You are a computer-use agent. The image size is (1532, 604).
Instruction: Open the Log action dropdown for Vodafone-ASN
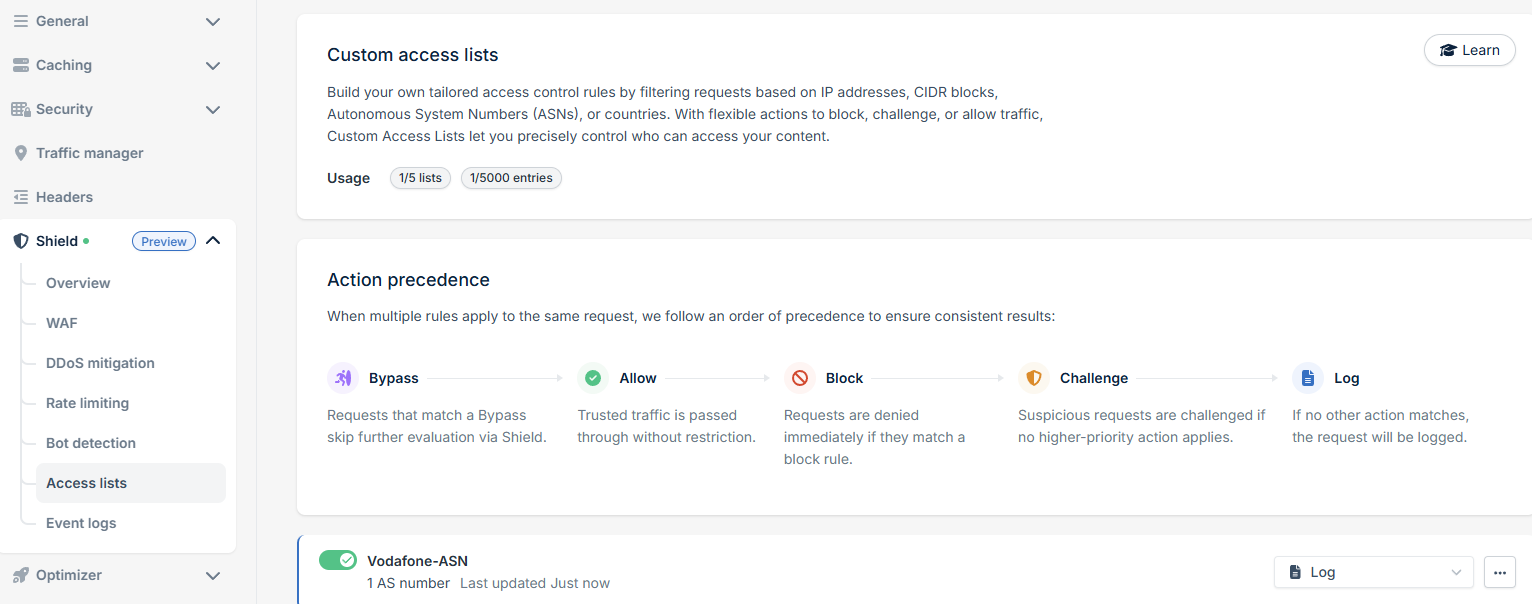pos(1372,571)
